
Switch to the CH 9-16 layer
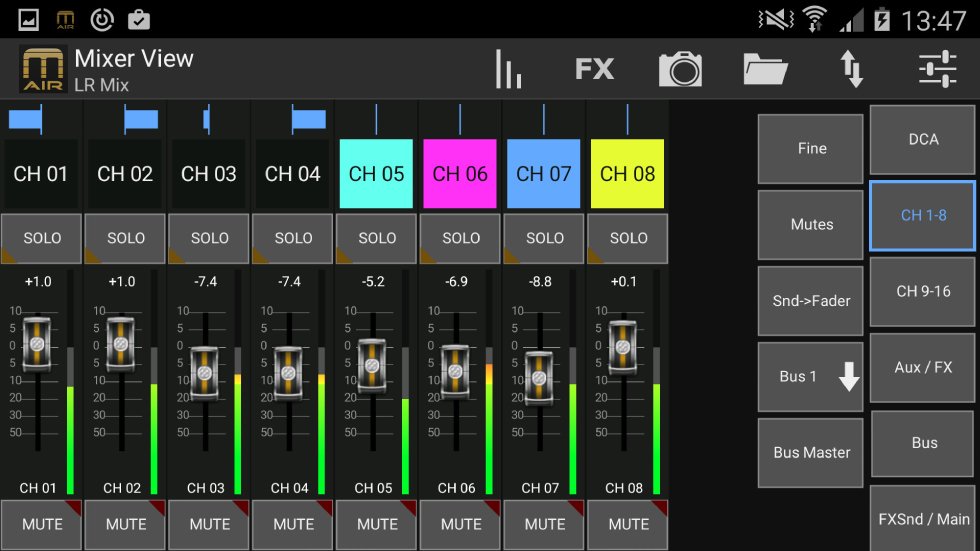[x=923, y=292]
